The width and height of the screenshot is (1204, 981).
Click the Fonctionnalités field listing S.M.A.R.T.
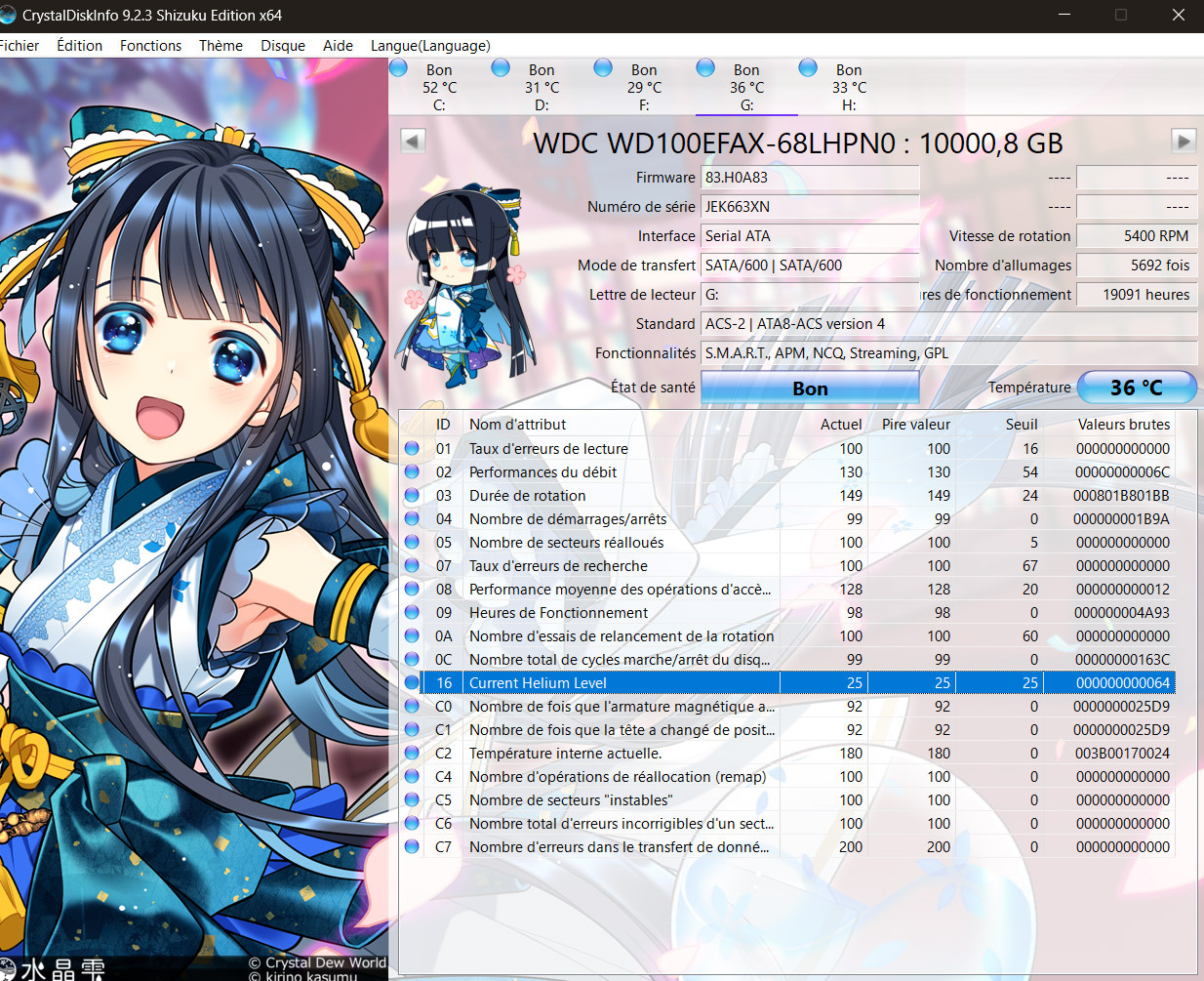pos(949,353)
